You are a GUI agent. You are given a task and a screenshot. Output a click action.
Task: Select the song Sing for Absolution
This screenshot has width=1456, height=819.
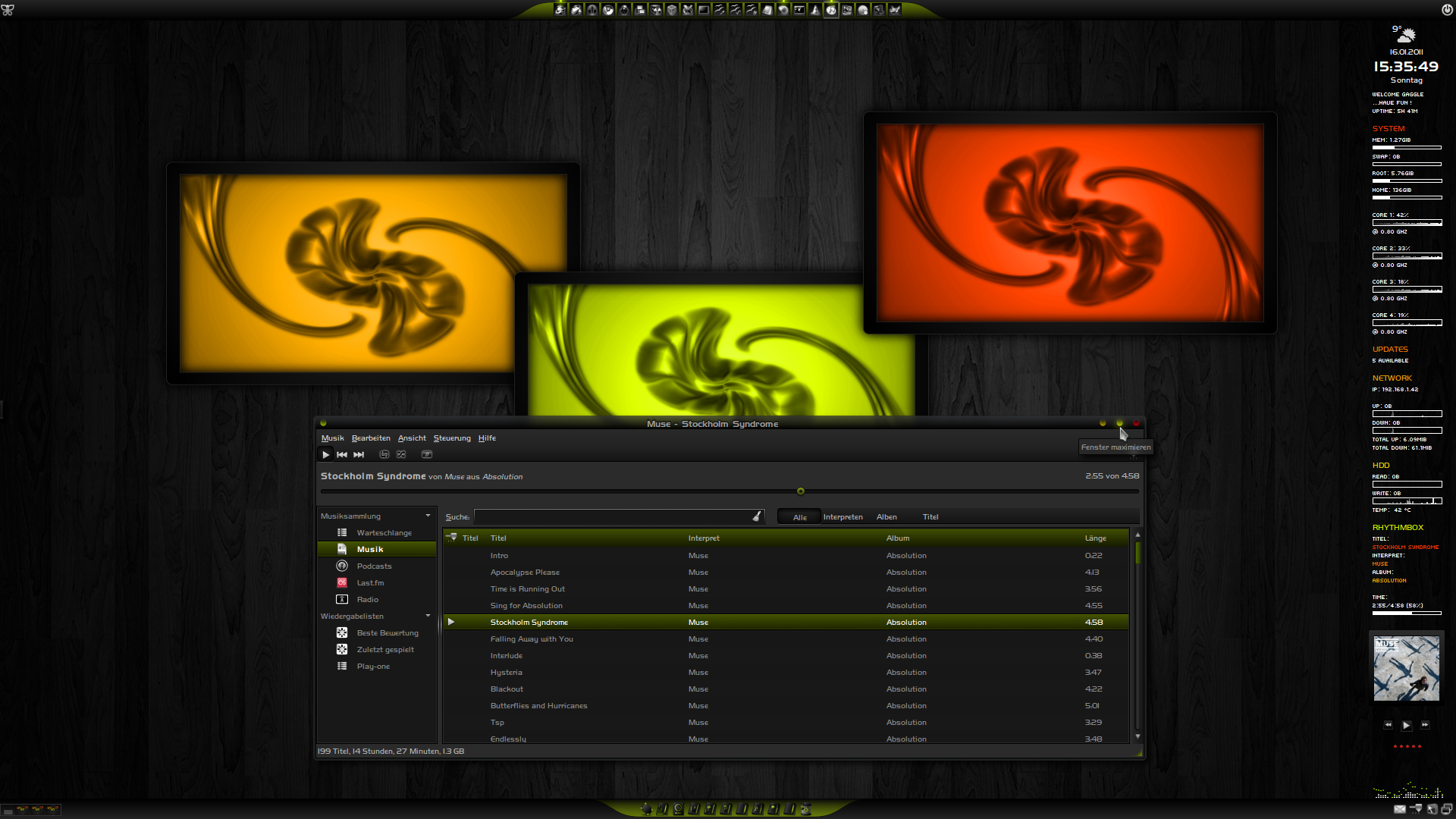click(x=786, y=606)
